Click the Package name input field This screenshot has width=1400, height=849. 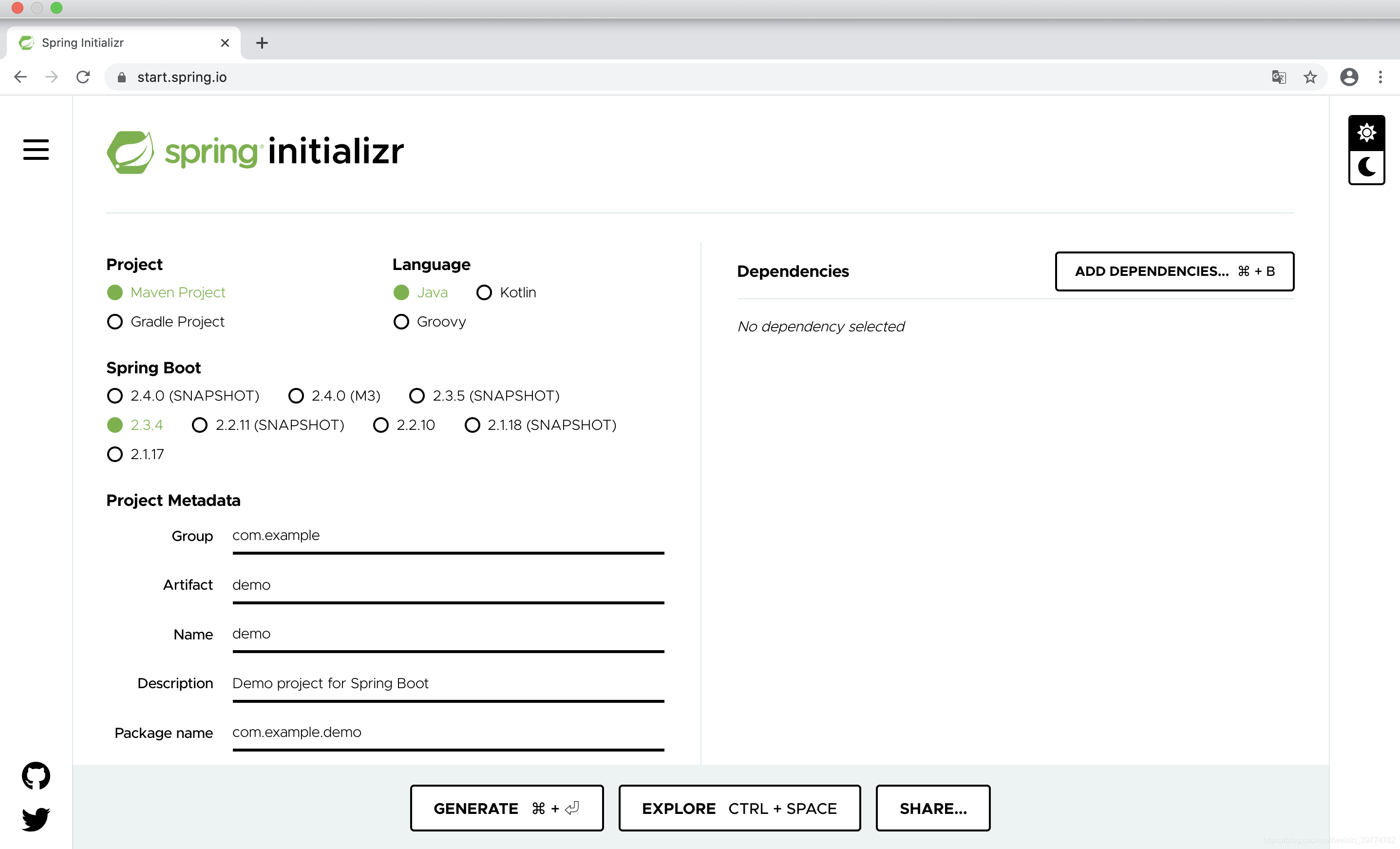point(448,733)
